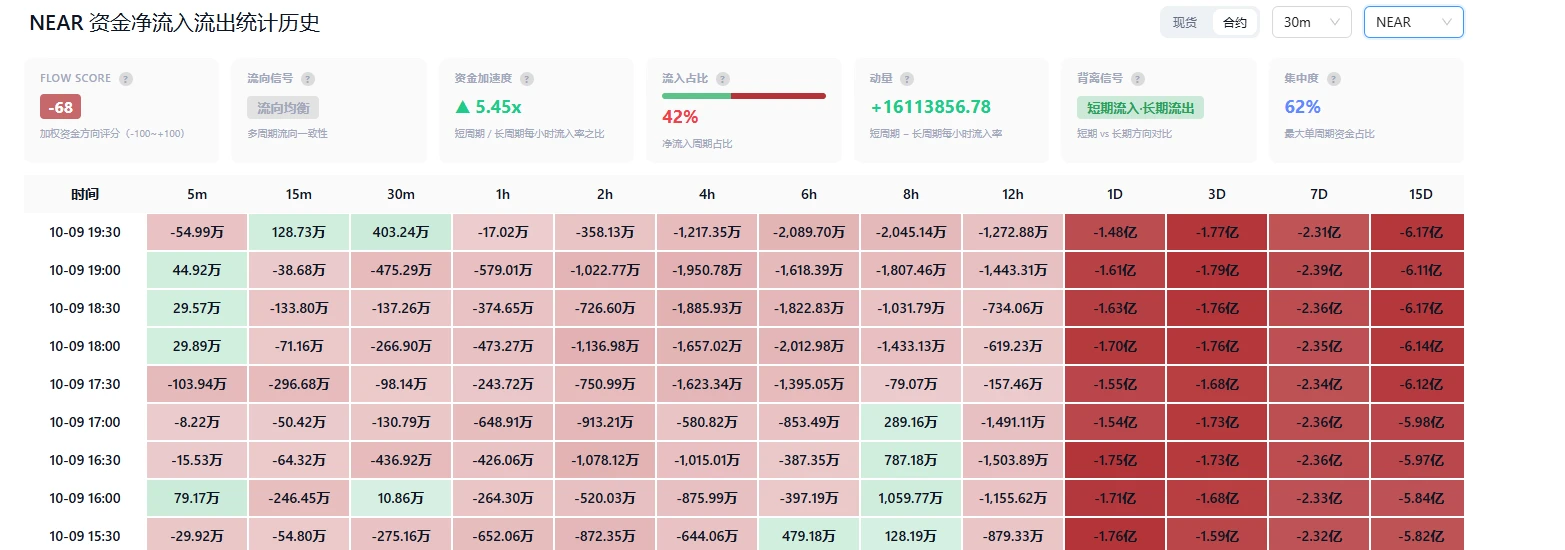Click help icon beside 集中度

[1334, 78]
